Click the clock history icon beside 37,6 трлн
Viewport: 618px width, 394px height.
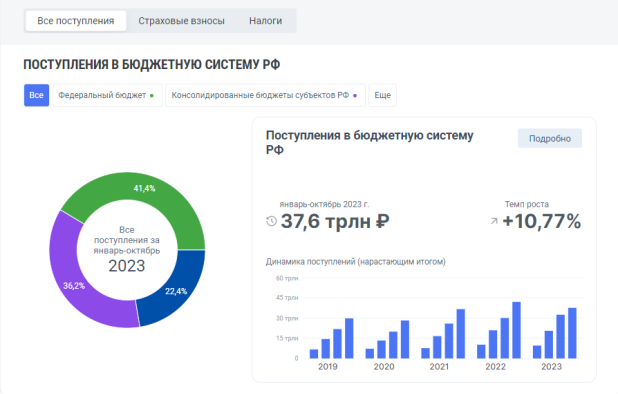tap(271, 221)
